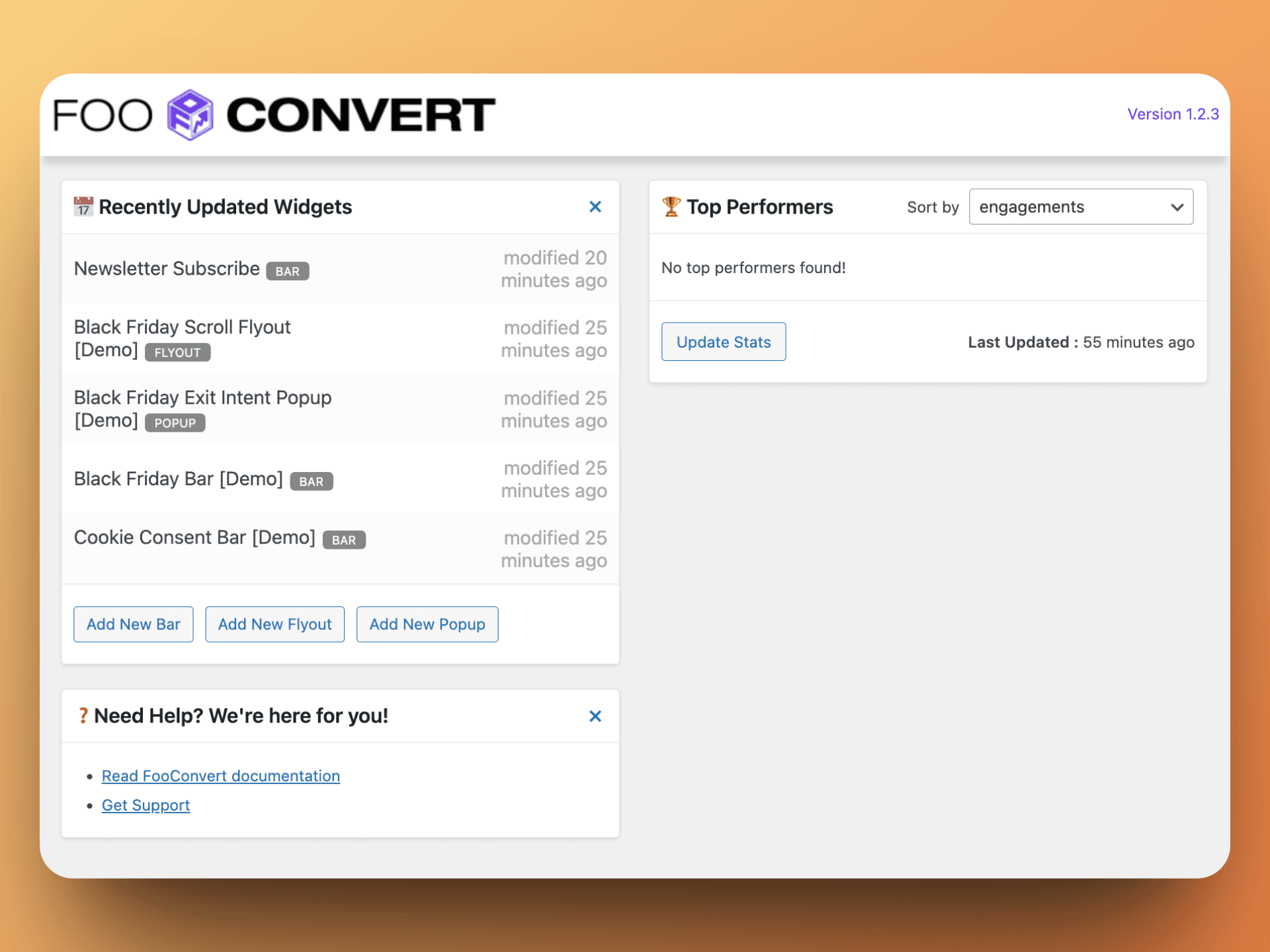Select the Black Friday Bar [Demo] widget entry
Image resolution: width=1270 pixels, height=952 pixels.
(x=178, y=479)
